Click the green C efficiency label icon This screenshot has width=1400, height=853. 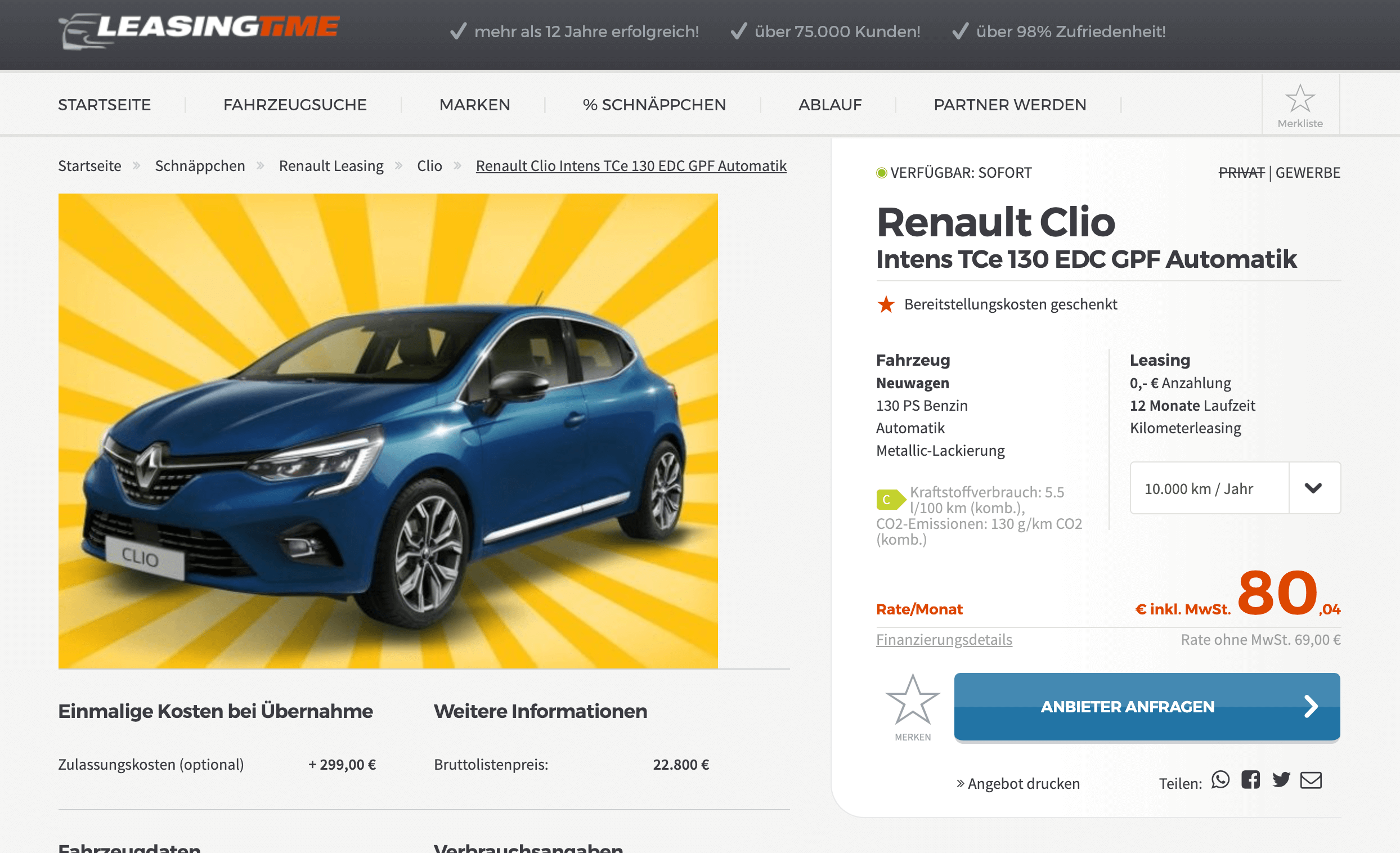coord(891,500)
